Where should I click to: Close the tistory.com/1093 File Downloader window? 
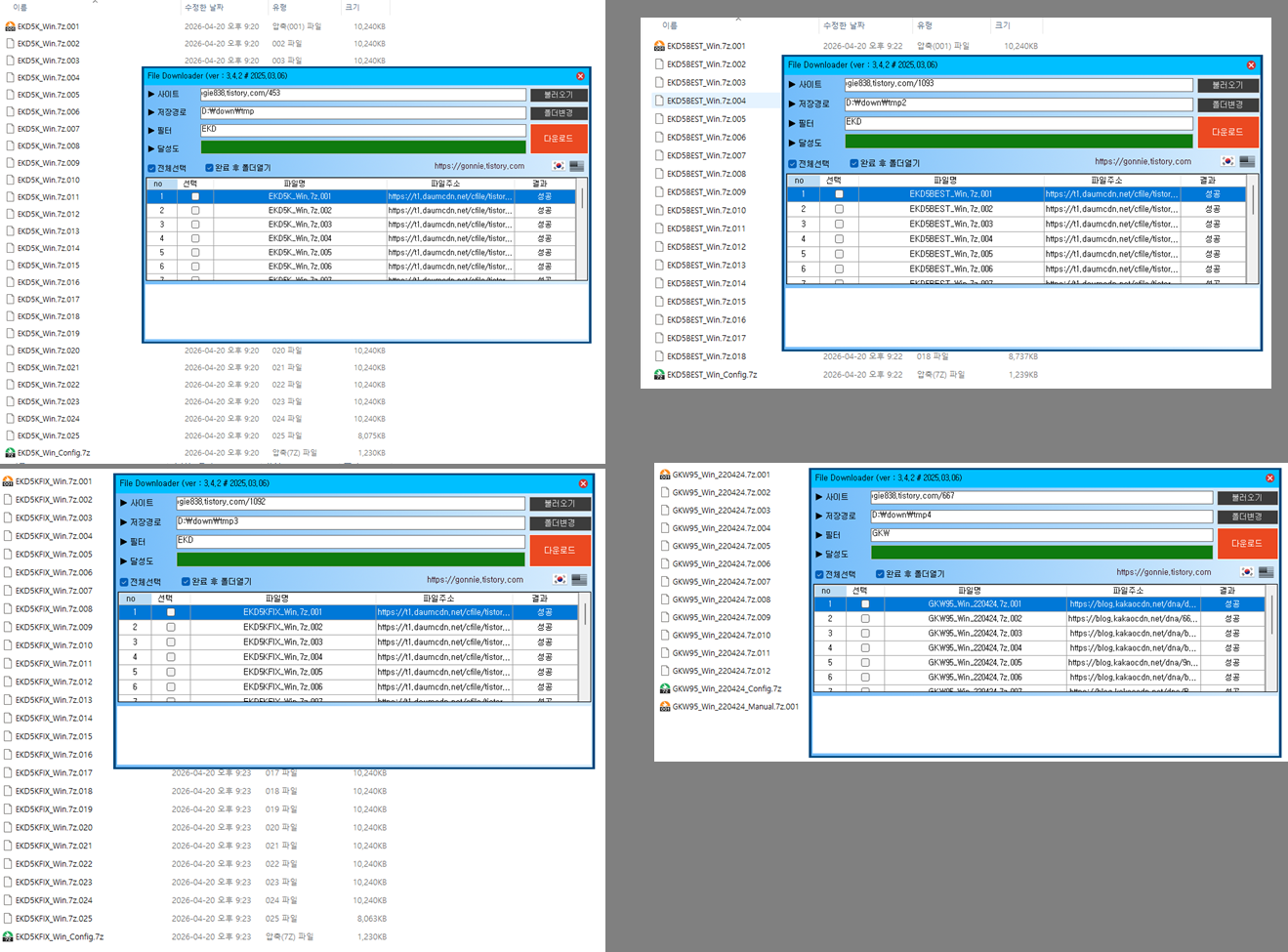tap(1251, 65)
